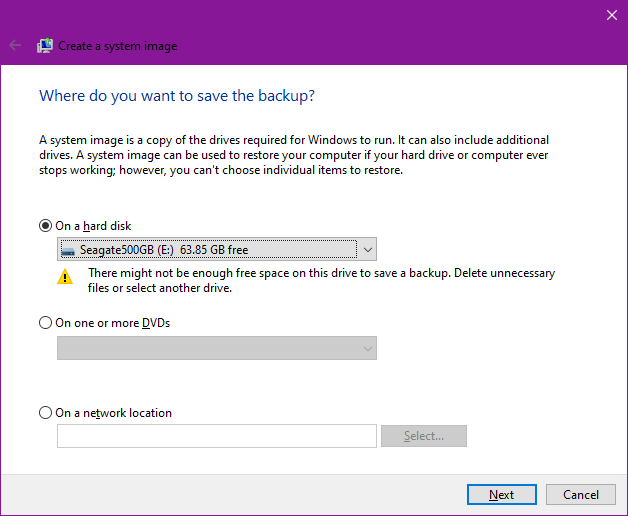This screenshot has width=628, height=516.
Task: Click Next to continue the backup wizard
Action: coord(501,494)
